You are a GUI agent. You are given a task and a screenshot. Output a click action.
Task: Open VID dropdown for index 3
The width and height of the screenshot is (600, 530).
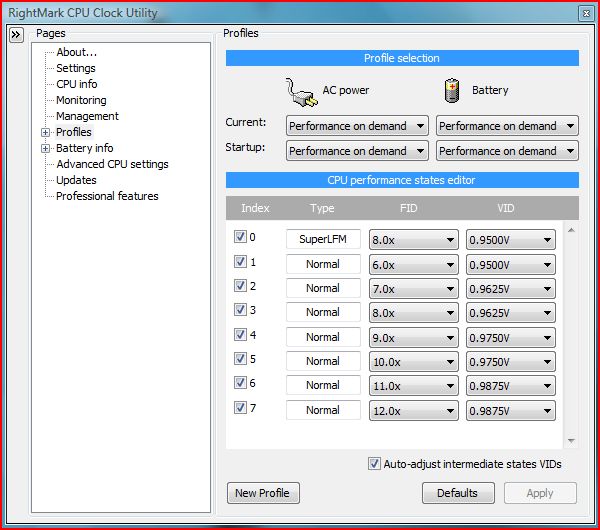click(511, 313)
